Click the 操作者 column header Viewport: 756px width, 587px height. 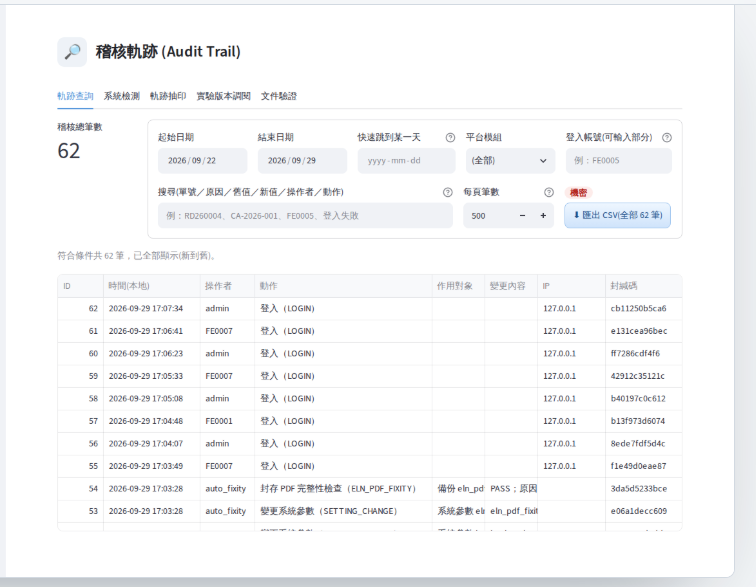227,286
